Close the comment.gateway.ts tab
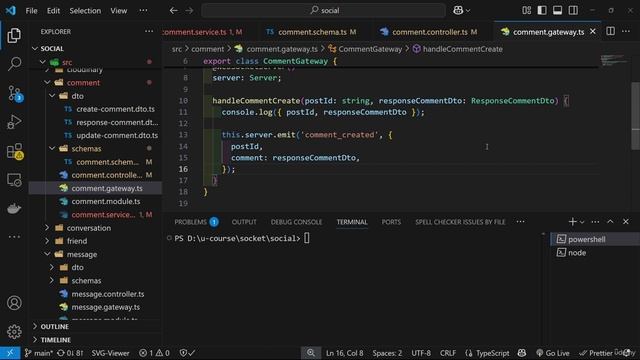Screen dimensions: 640x360 click(x=593, y=31)
